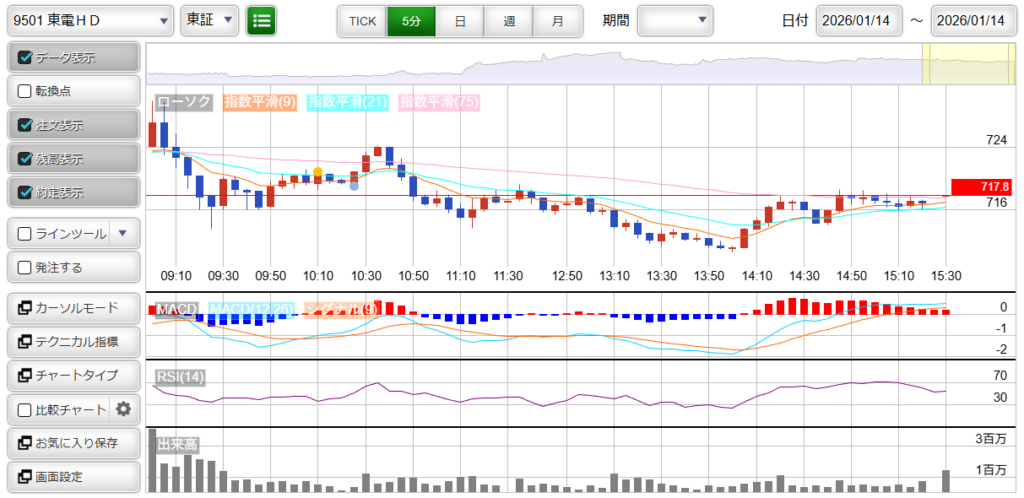The height and width of the screenshot is (498, 1024).
Task: Click the orange marker on the chart
Action: (x=318, y=173)
